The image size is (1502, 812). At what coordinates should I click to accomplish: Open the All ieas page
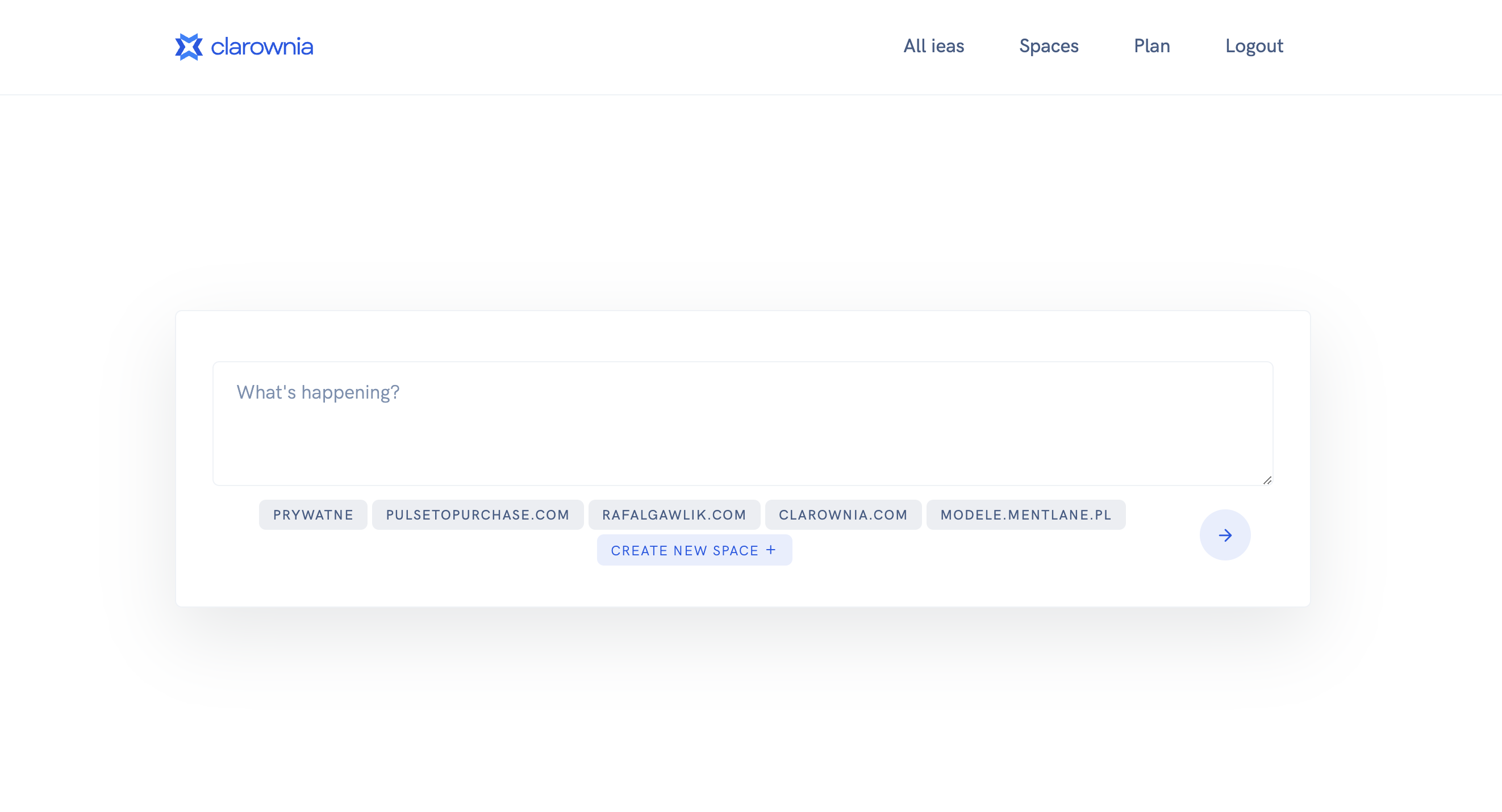[933, 46]
